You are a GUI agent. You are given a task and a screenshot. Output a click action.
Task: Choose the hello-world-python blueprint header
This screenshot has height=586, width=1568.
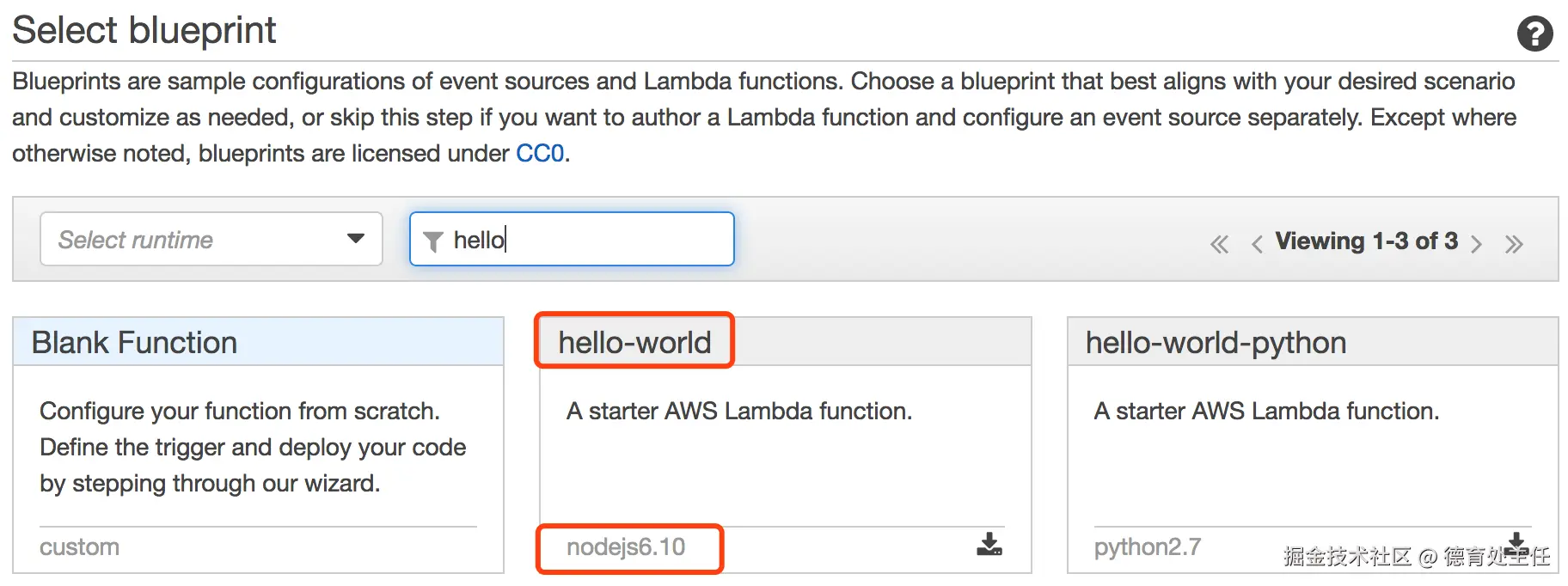1216,343
